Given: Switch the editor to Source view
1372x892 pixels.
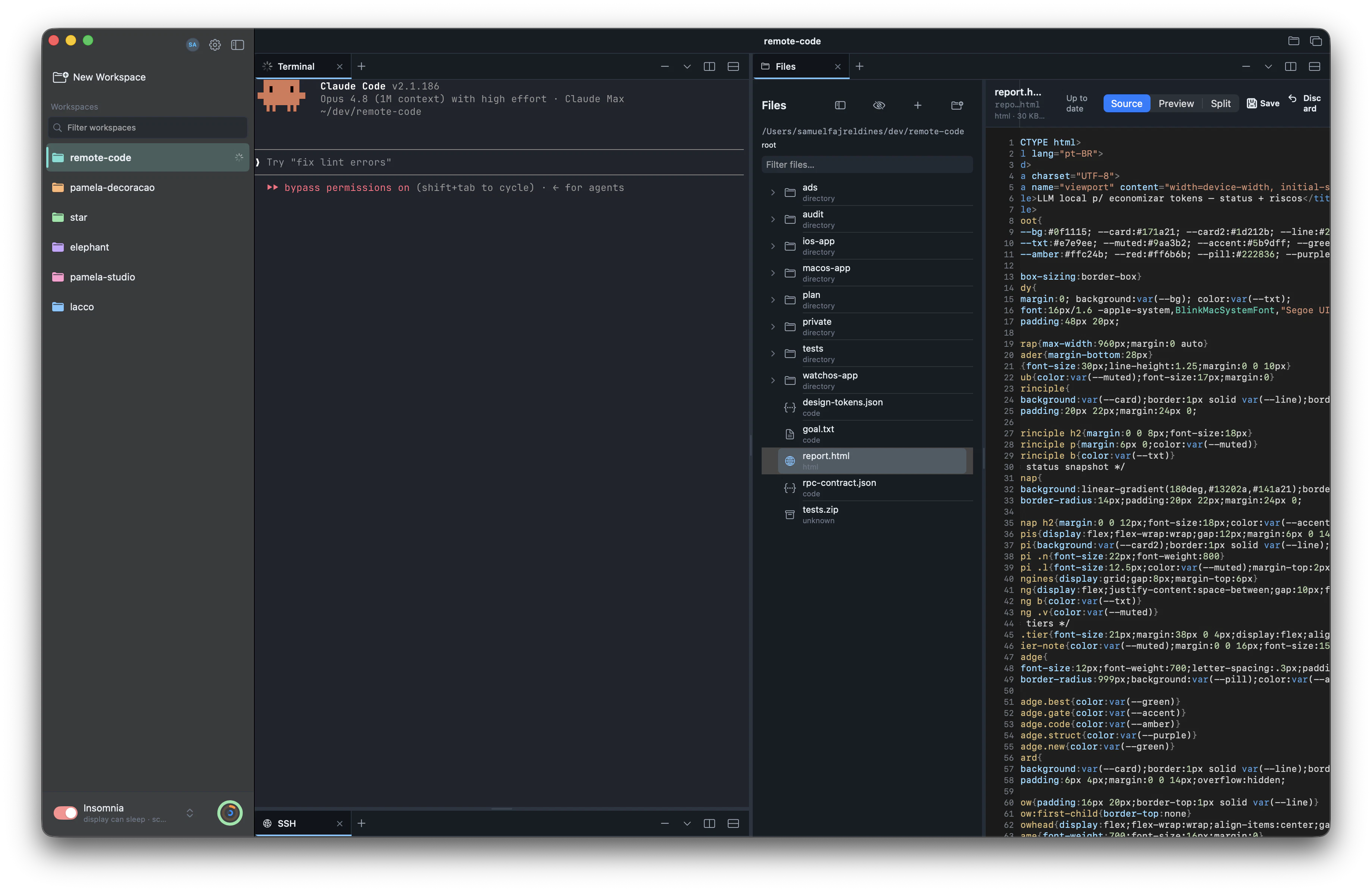Looking at the screenshot, I should click(x=1126, y=103).
